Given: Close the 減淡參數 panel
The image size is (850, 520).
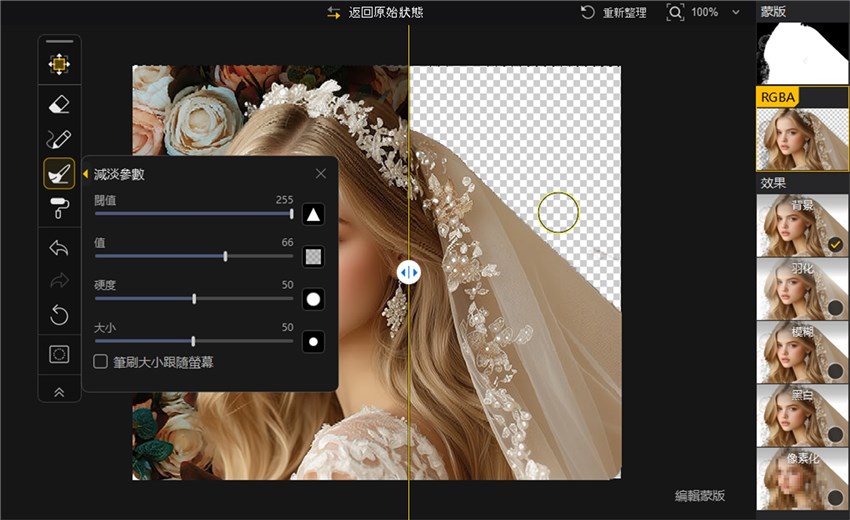Looking at the screenshot, I should [x=321, y=174].
